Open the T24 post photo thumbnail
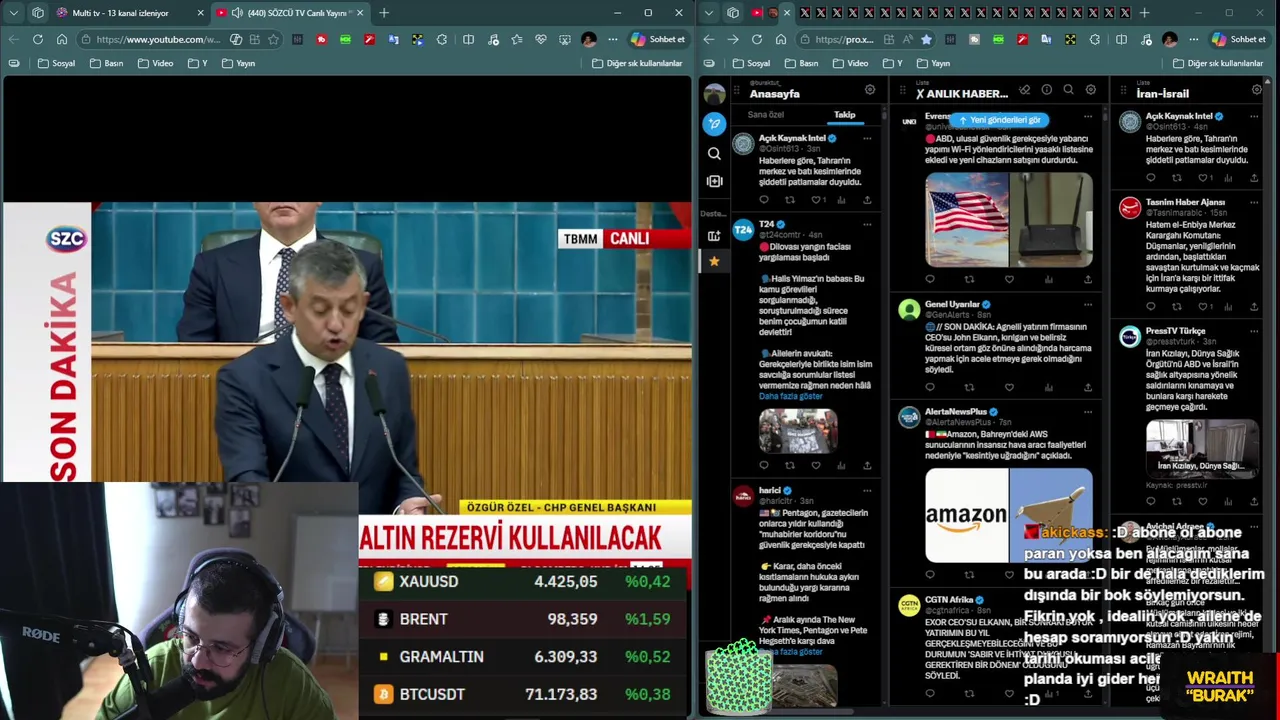Image resolution: width=1280 pixels, height=720 pixels. point(798,431)
